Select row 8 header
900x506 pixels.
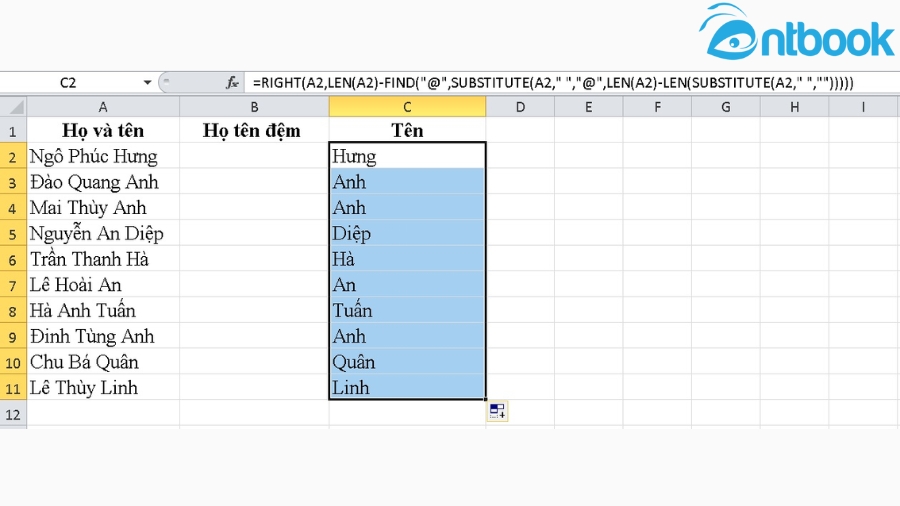[13, 310]
